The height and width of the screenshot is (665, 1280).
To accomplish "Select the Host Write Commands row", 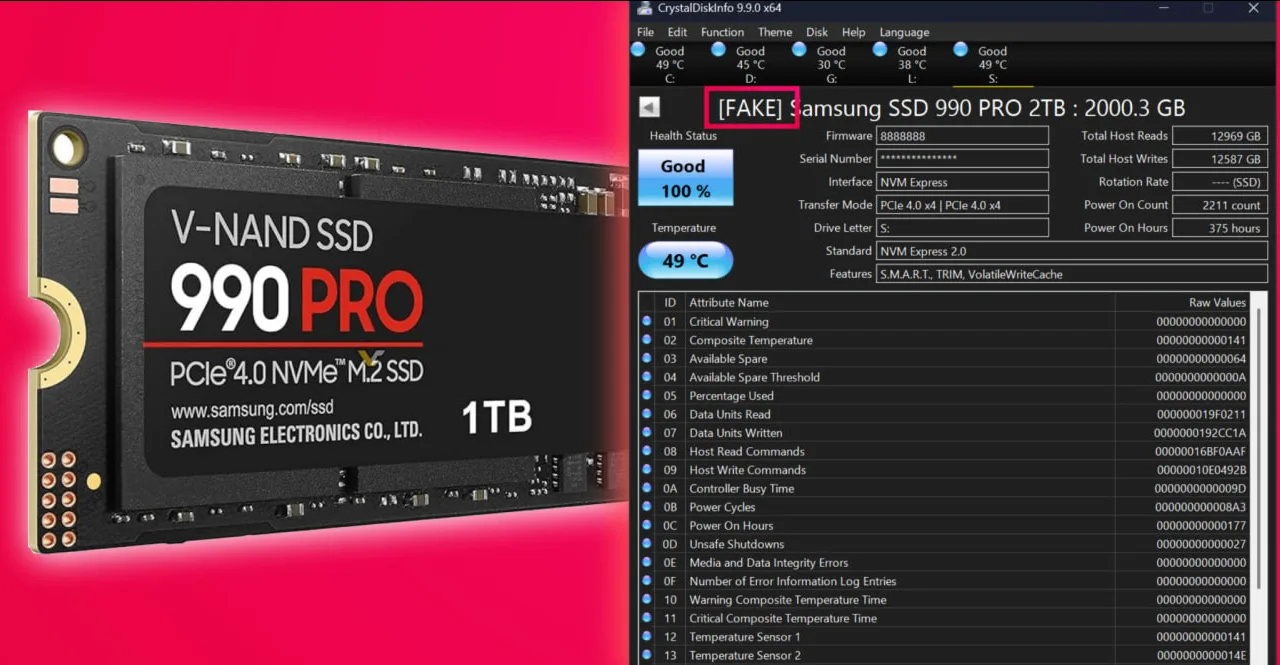I will point(945,470).
